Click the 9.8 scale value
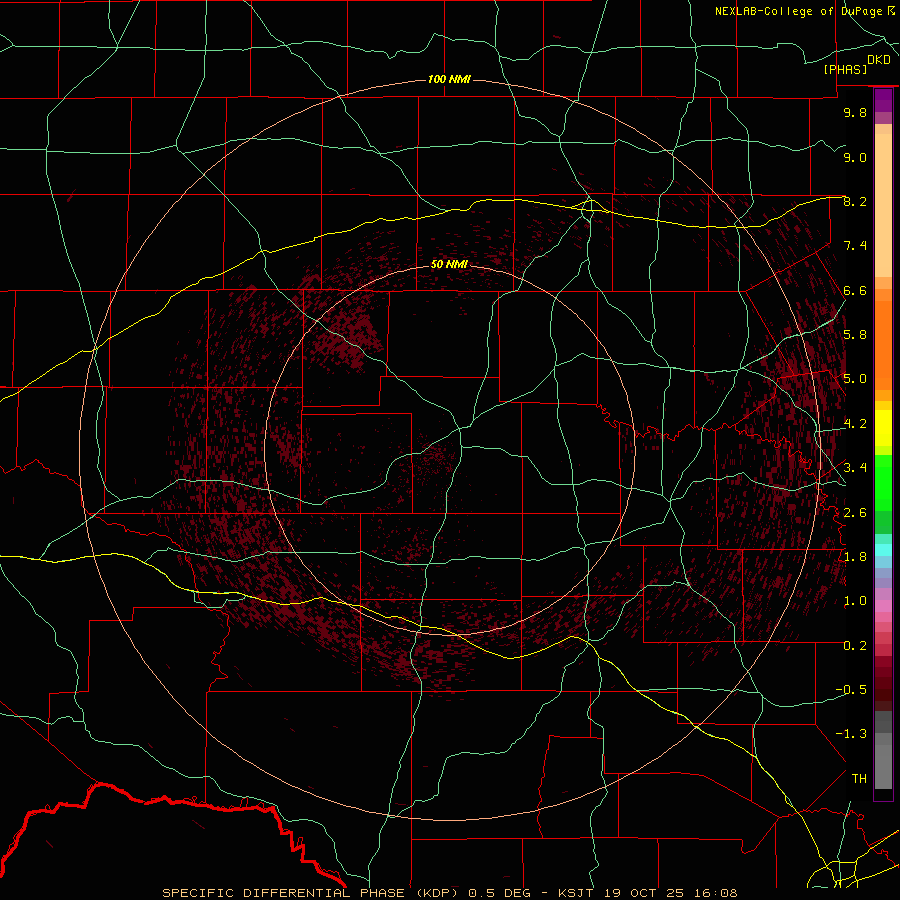This screenshot has height=900, width=900. 855,112
